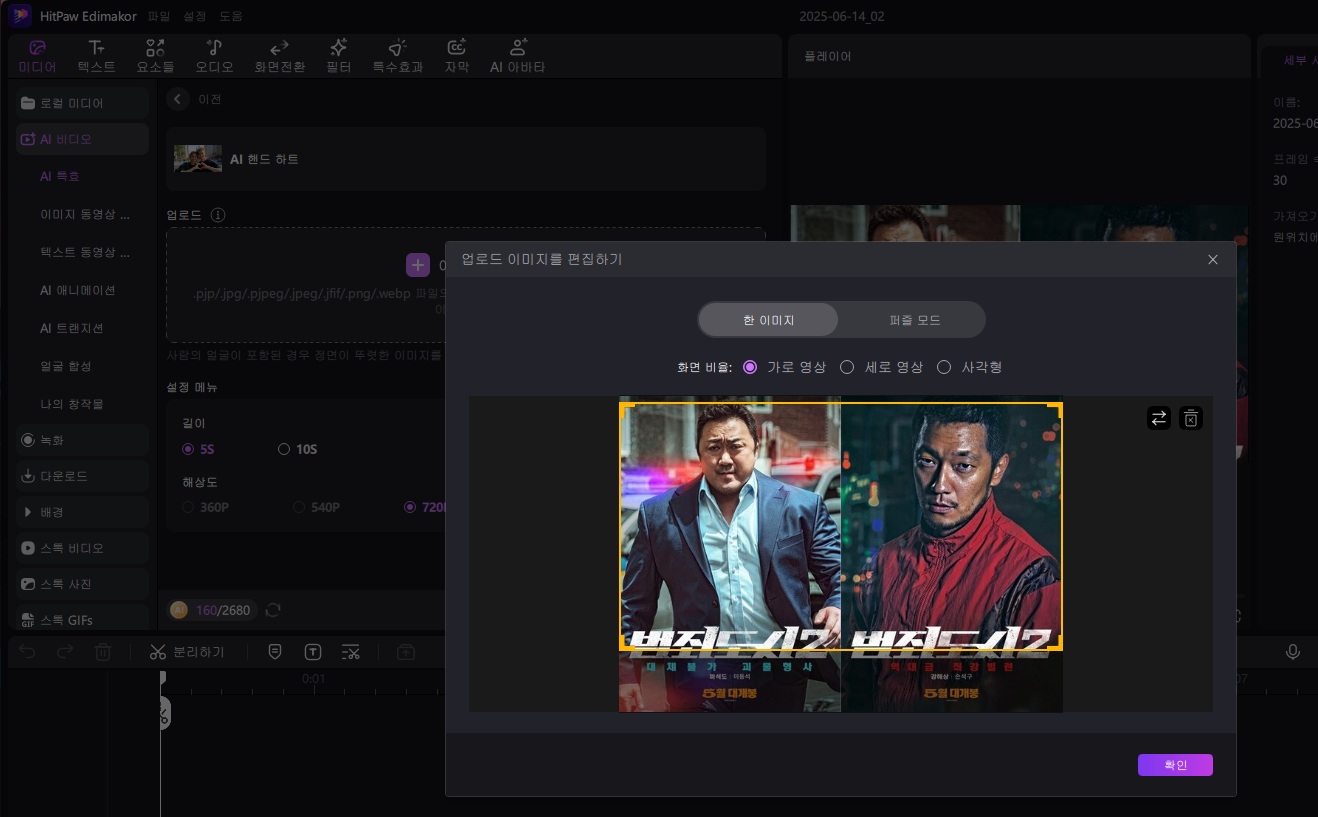Open the 특수효과 effects tab
This screenshot has height=817, width=1318.
coord(397,57)
